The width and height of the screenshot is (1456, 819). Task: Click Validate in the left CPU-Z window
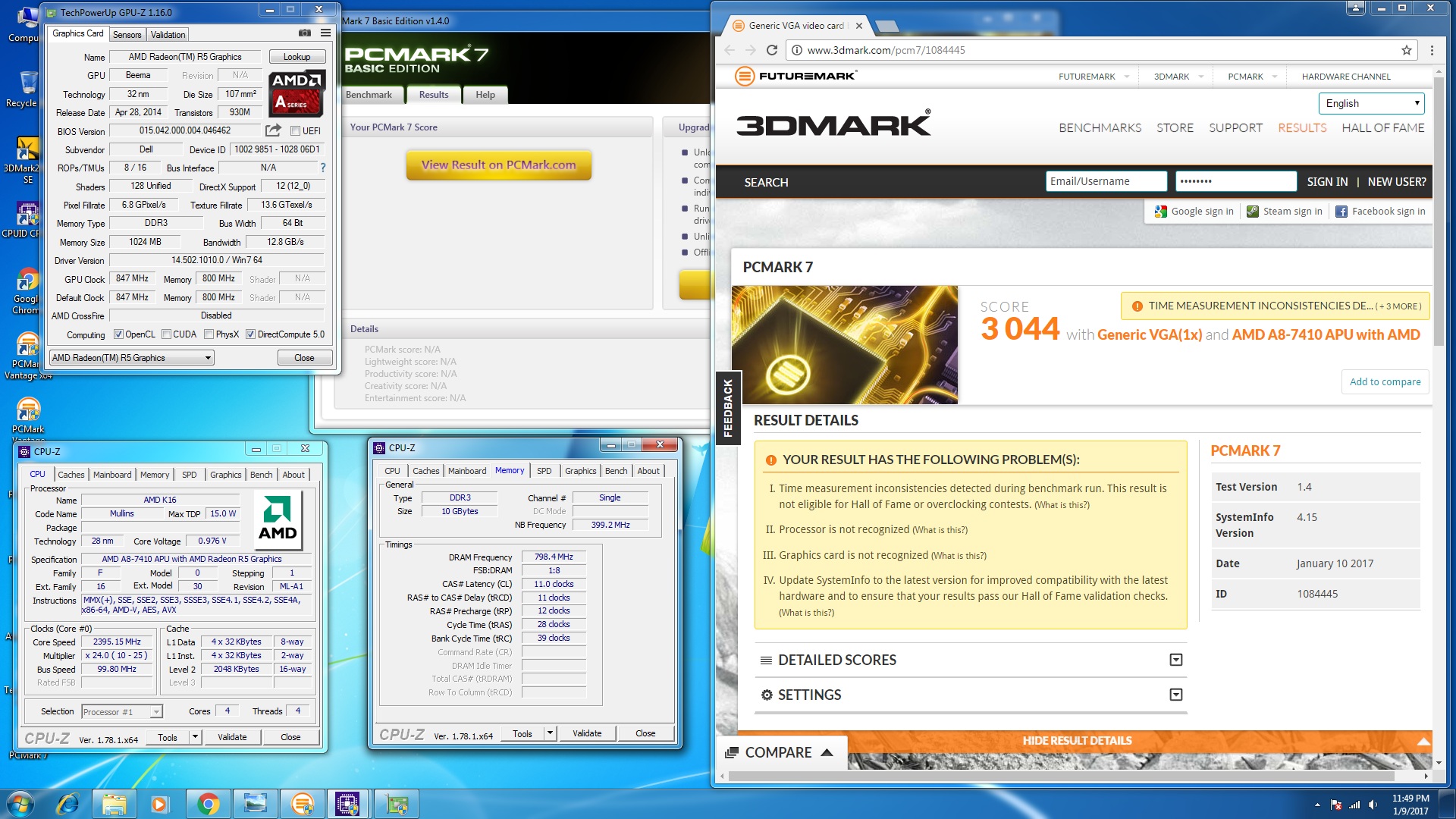click(232, 737)
